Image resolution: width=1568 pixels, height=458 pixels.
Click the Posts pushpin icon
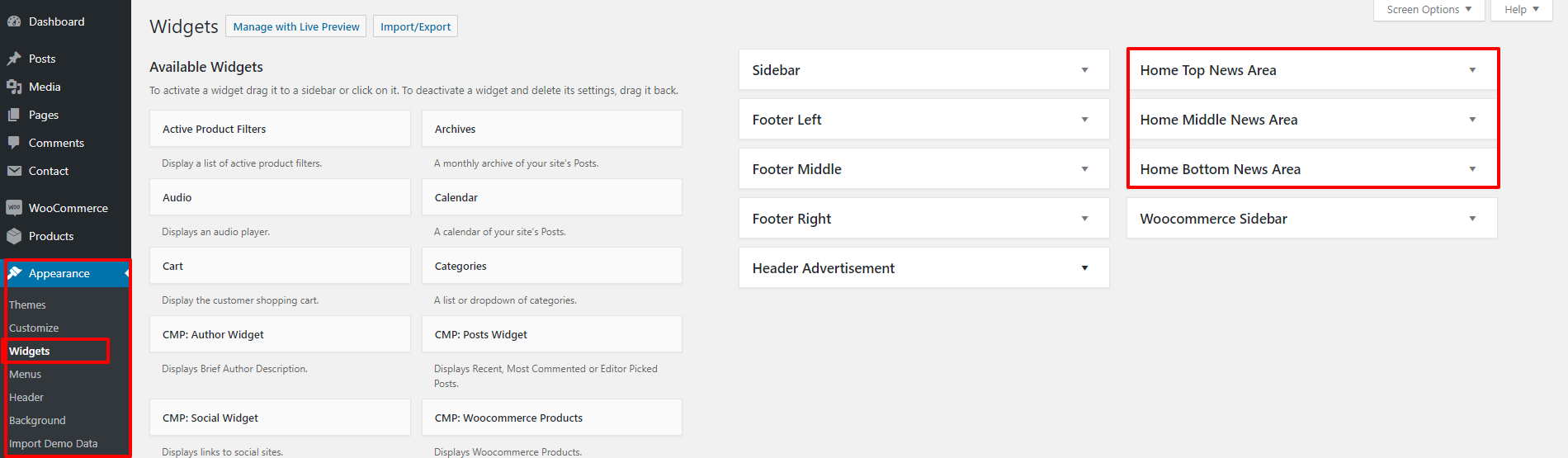point(14,59)
